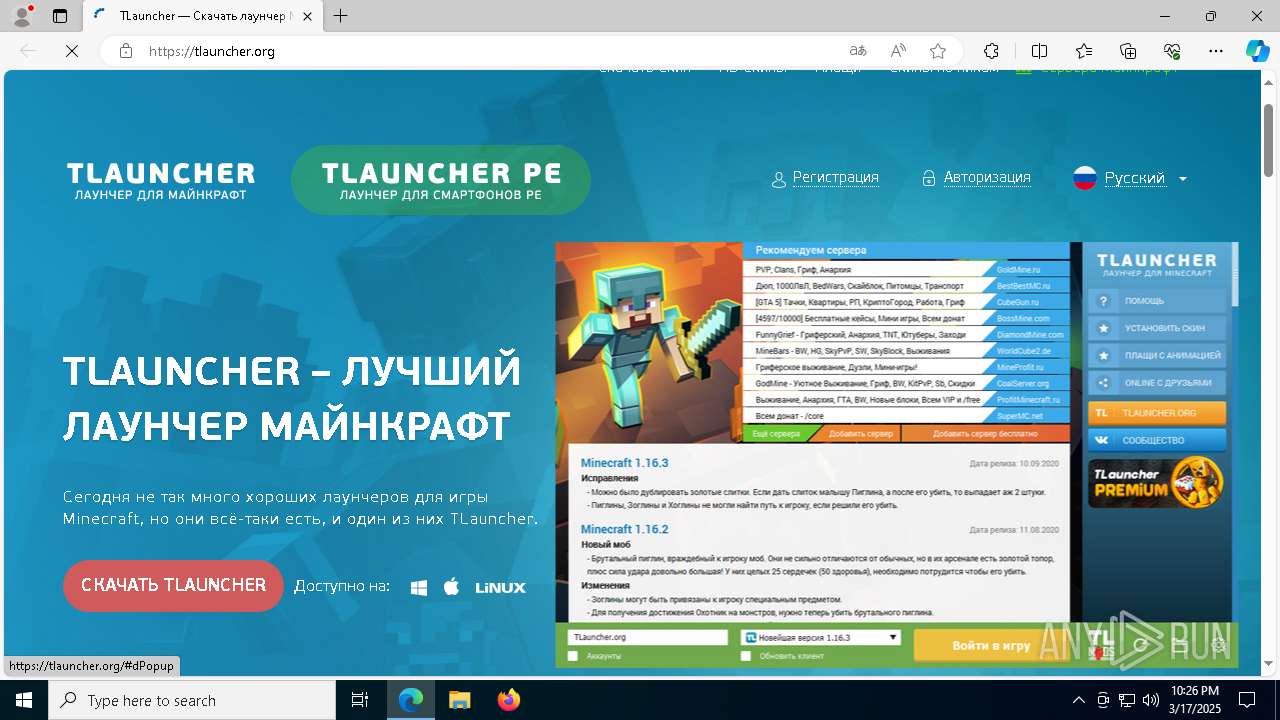This screenshot has width=1280, height=720.
Task: Stop loading the page
Action: 72,51
